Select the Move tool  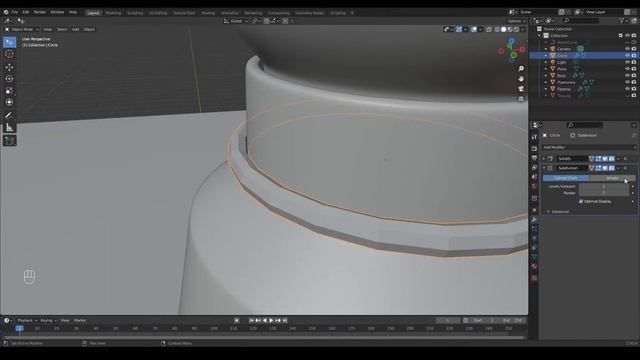(x=9, y=67)
